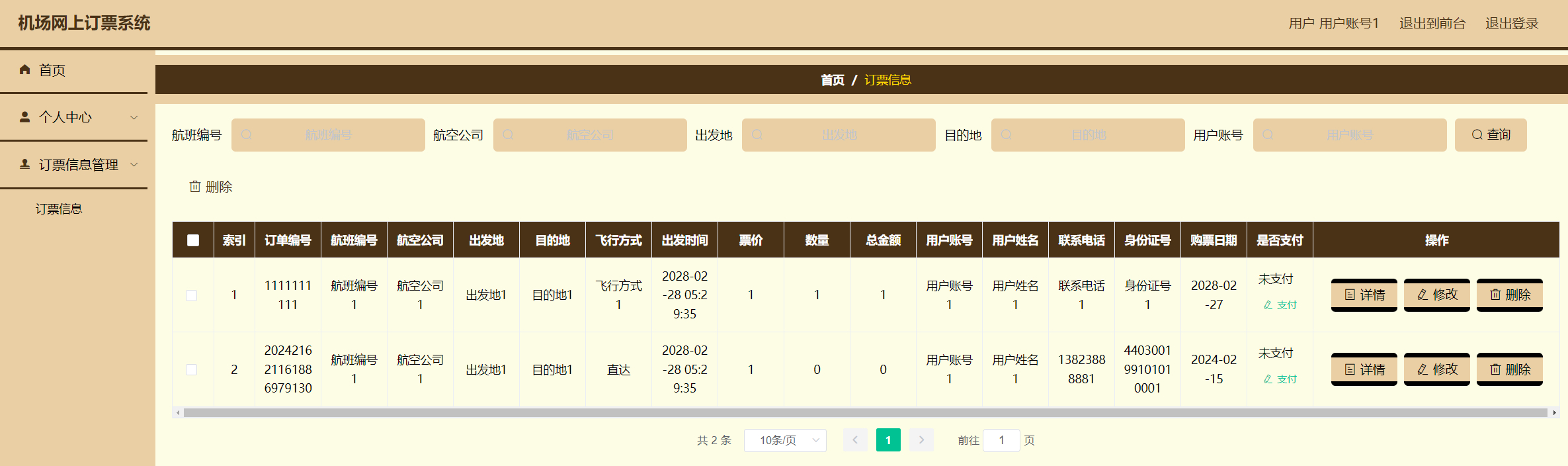Click the scrollbar right arrow under the table
The width and height of the screenshot is (1568, 466).
tap(1554, 413)
